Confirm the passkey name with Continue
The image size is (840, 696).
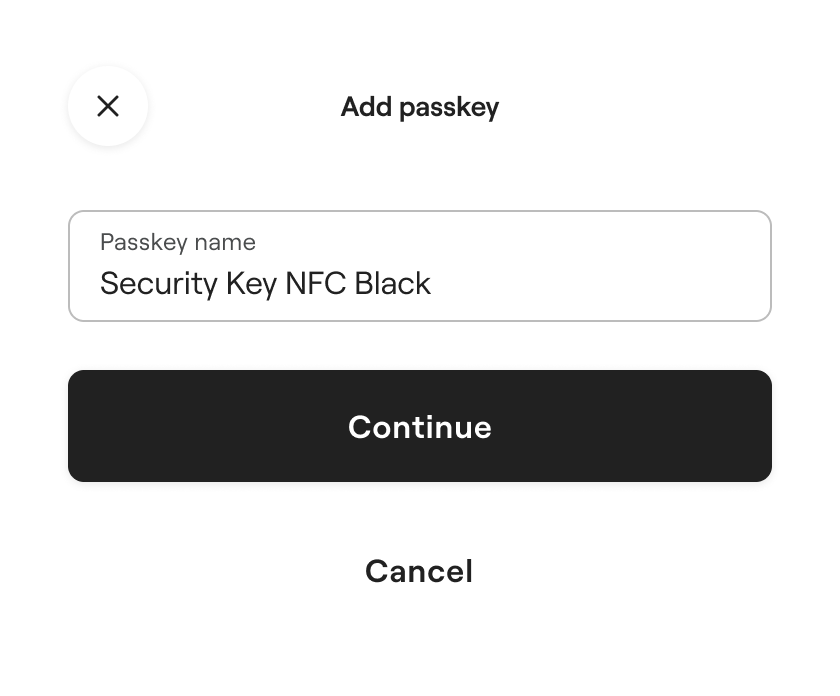(x=420, y=426)
